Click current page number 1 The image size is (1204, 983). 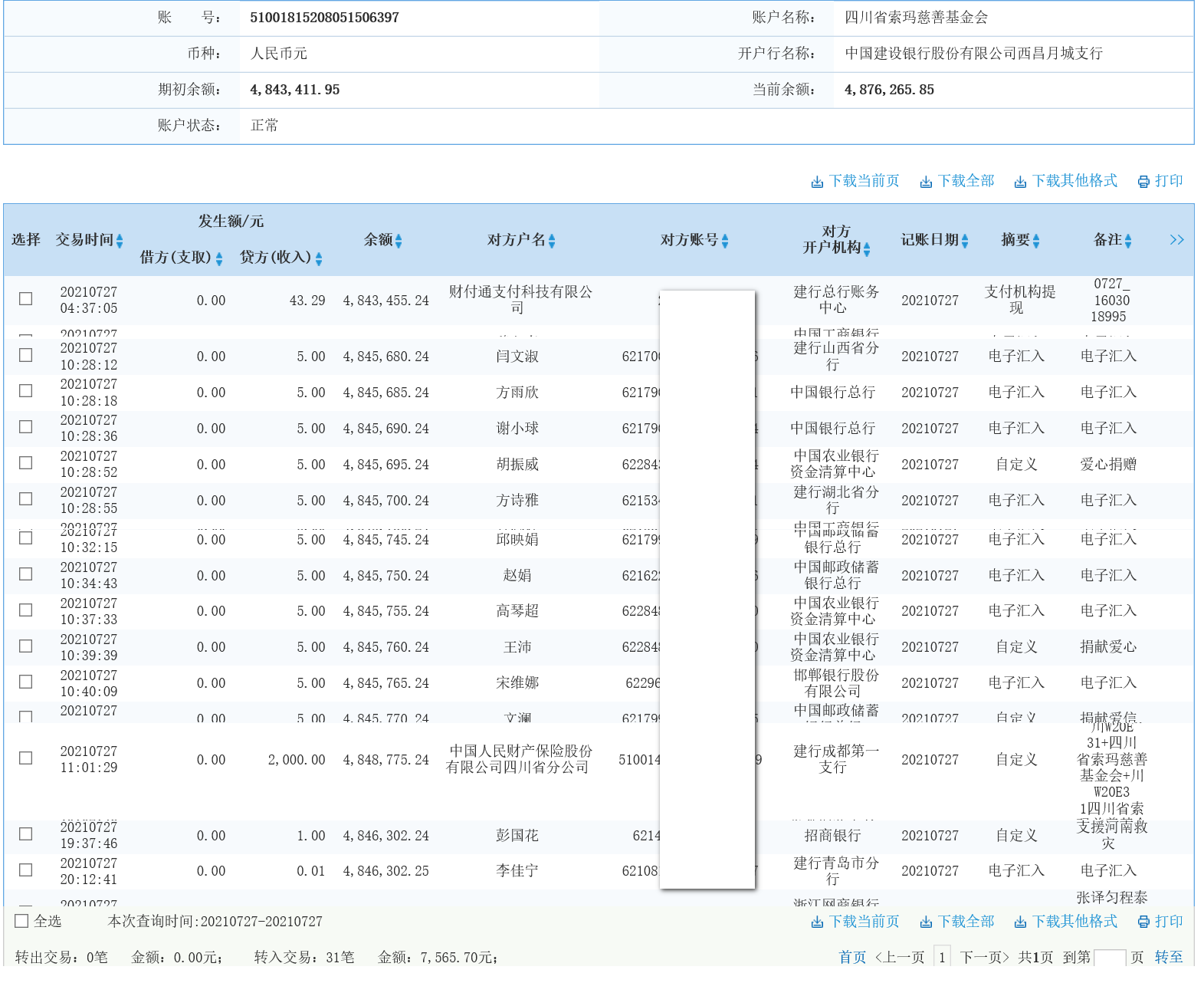point(942,957)
